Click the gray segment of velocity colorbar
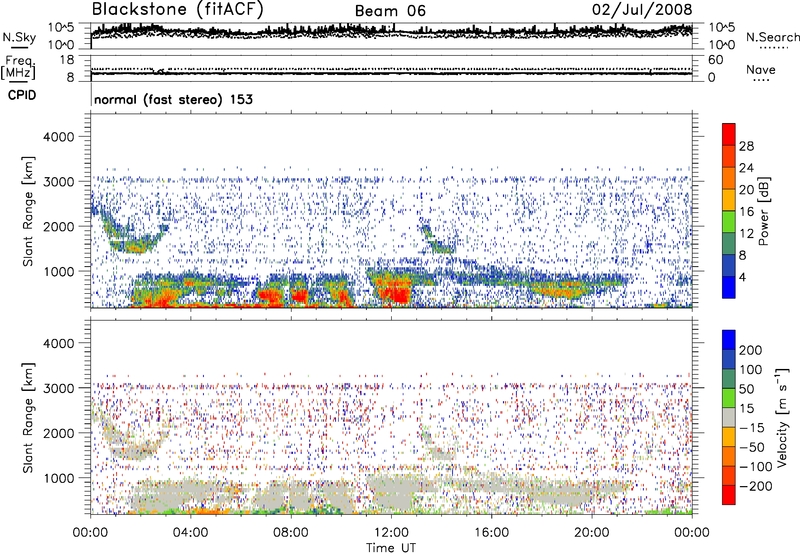 [729, 417]
